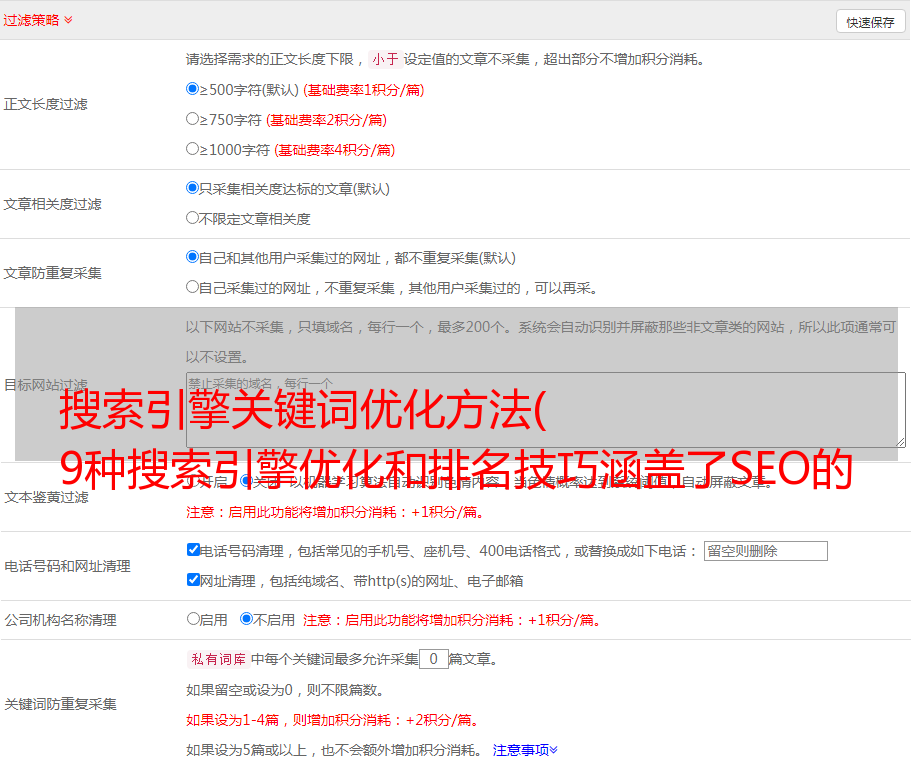Click the red text 基础费率4积分/篇

[x=335, y=150]
